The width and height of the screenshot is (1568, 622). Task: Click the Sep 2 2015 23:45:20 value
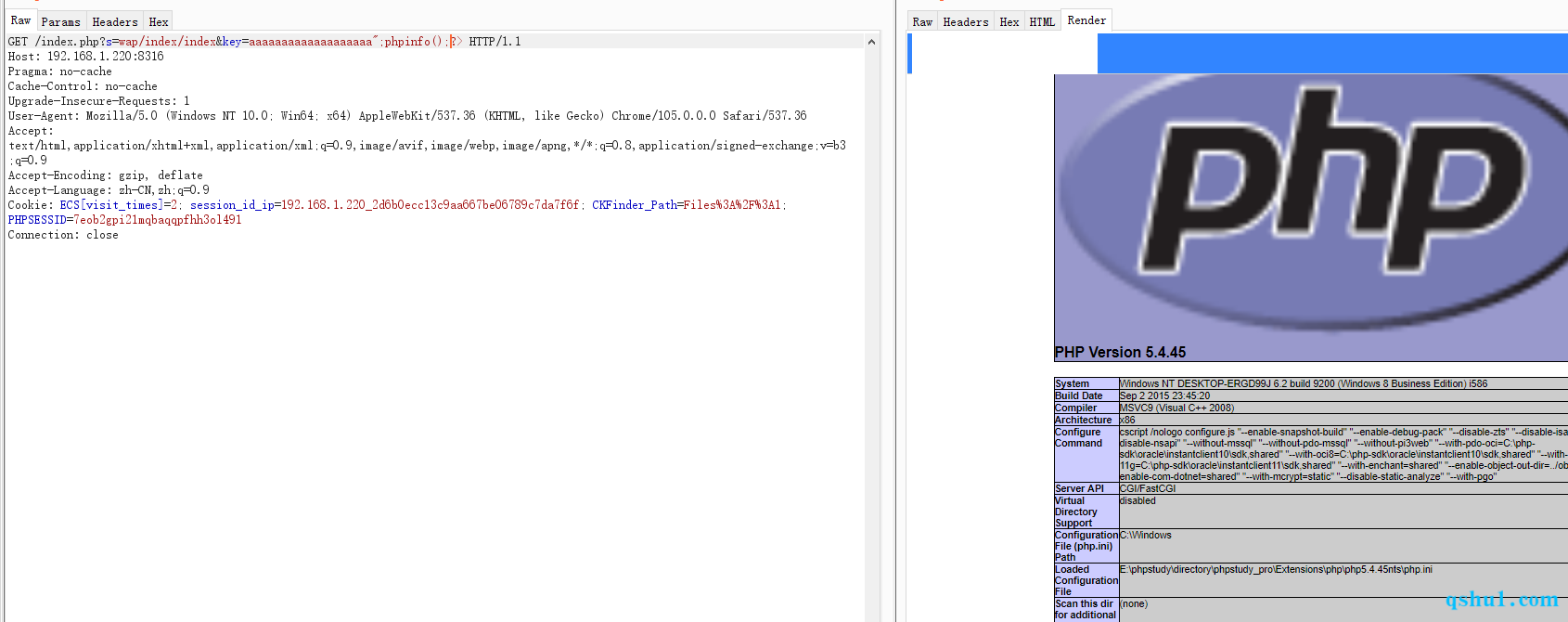pos(1164,395)
